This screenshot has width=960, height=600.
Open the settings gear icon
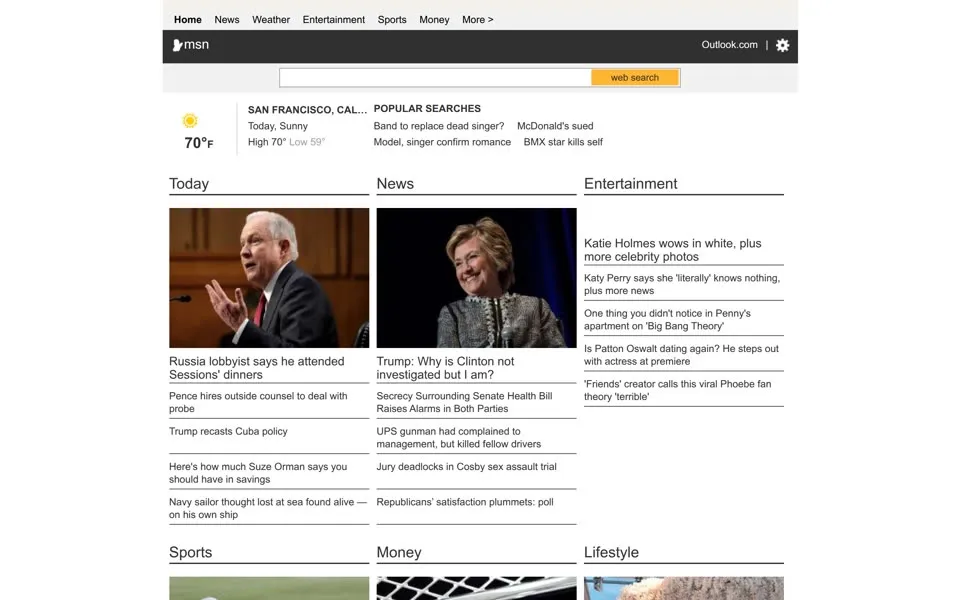click(x=782, y=45)
